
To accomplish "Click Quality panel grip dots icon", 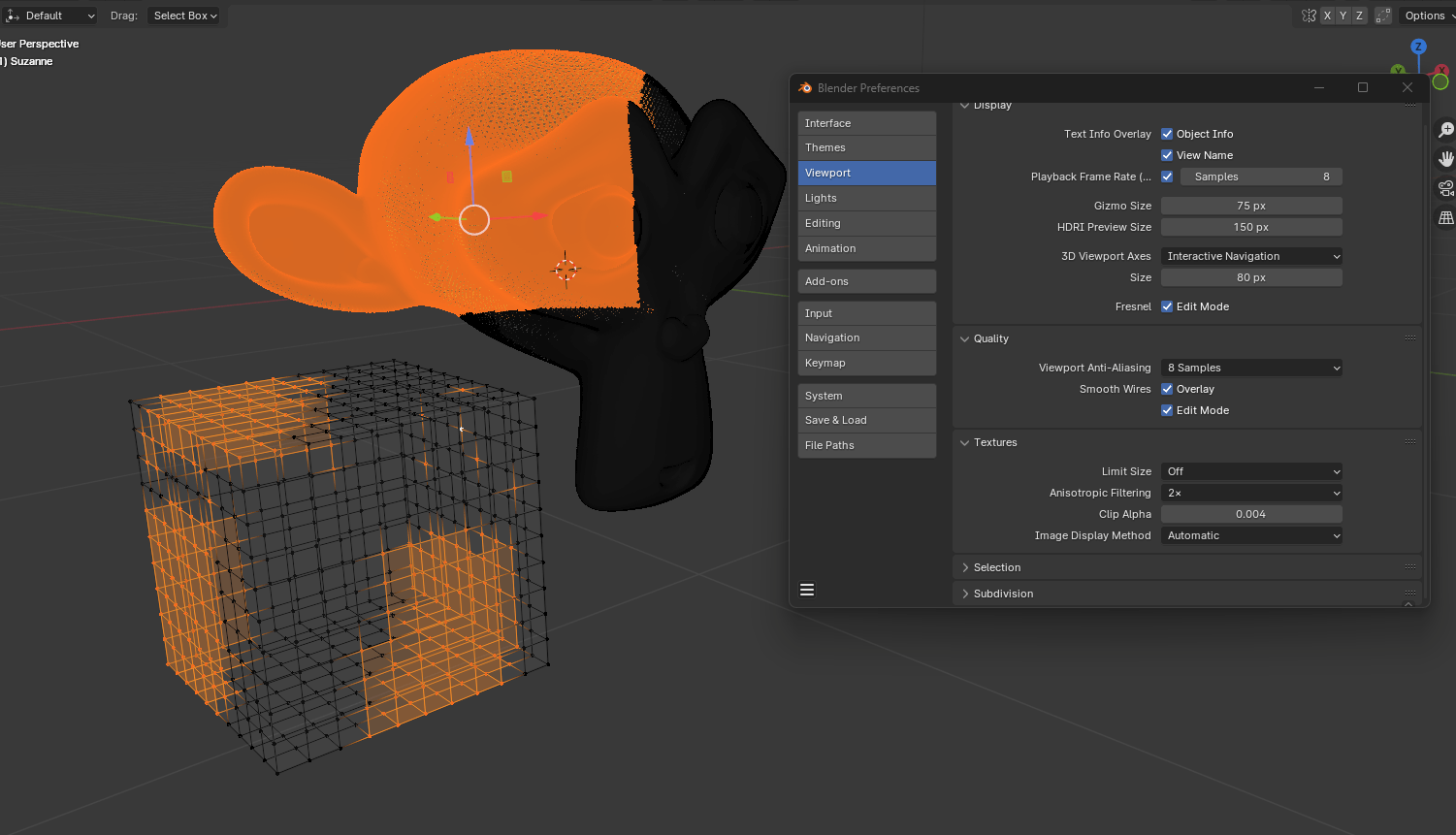I will tap(1410, 338).
